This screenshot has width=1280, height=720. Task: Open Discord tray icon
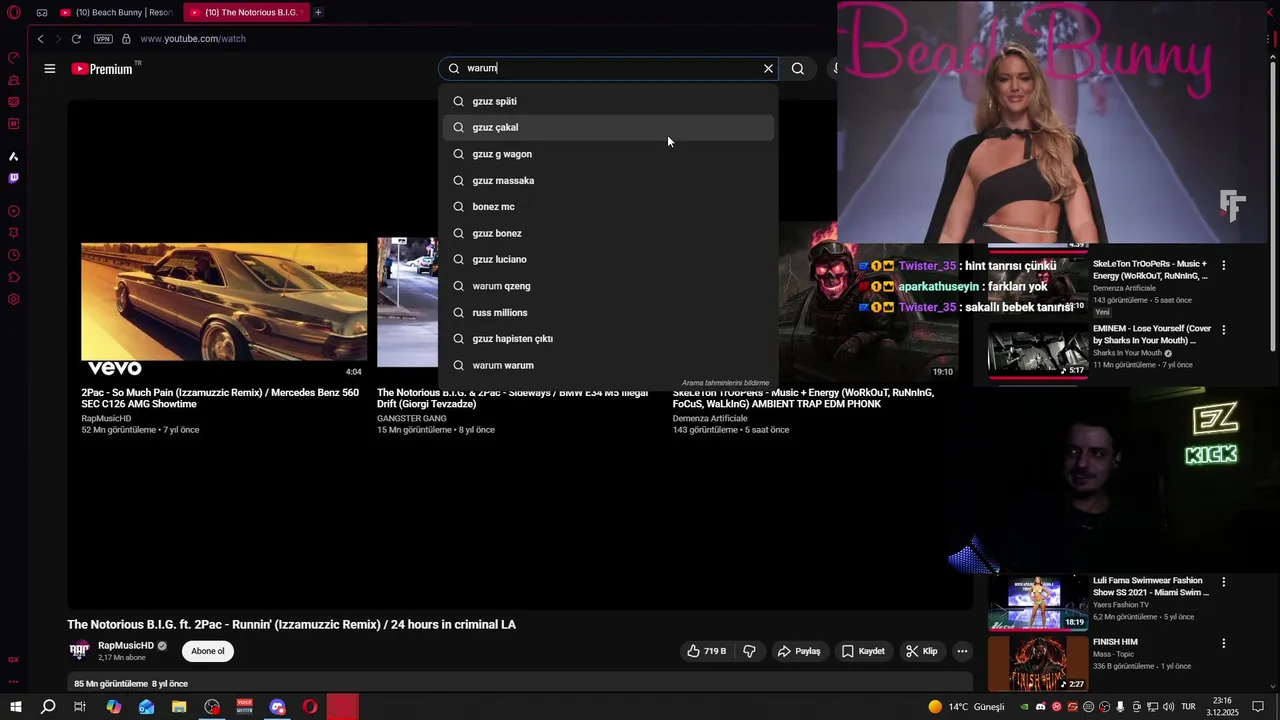1040,707
